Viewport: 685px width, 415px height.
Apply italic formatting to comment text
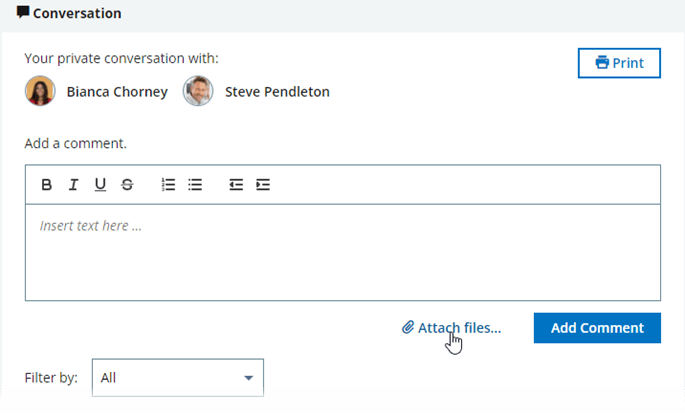coord(73,184)
